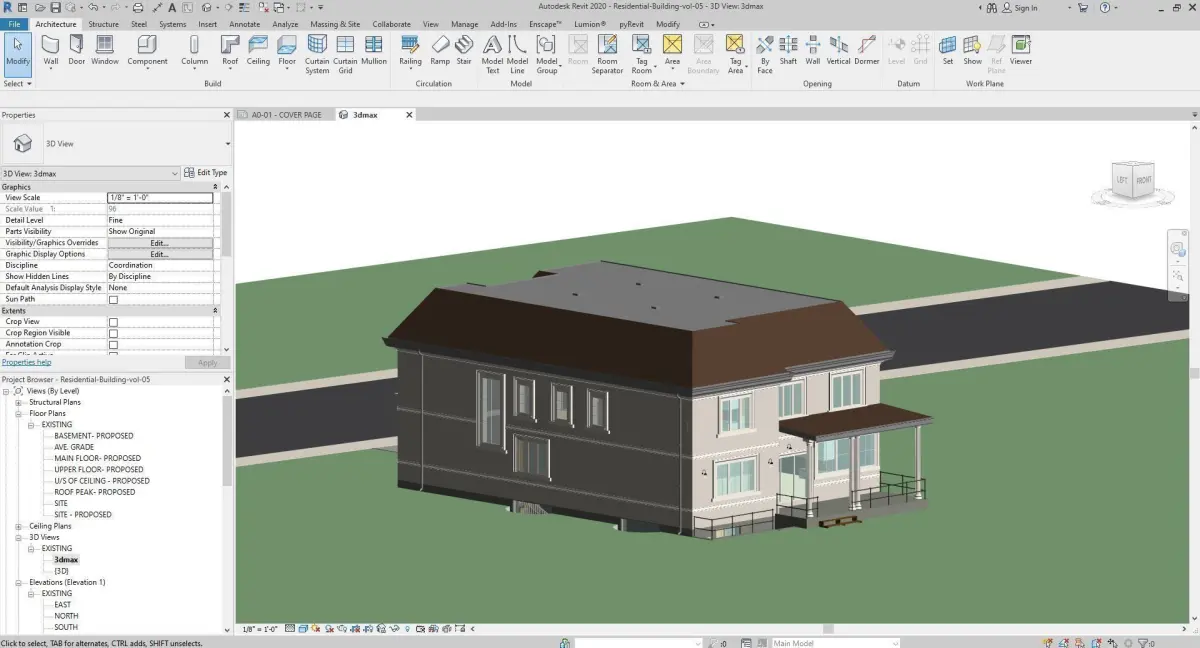Toggle the Annotation Crop checkbox

click(113, 345)
